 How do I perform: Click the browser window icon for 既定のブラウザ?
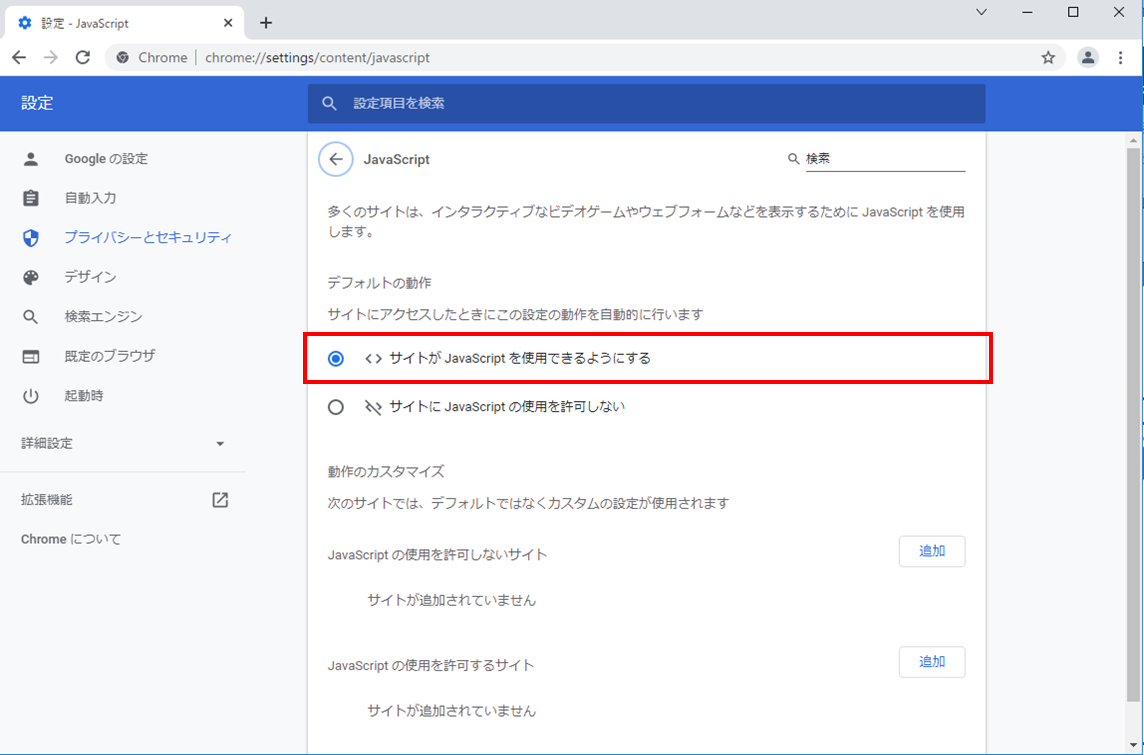point(31,357)
